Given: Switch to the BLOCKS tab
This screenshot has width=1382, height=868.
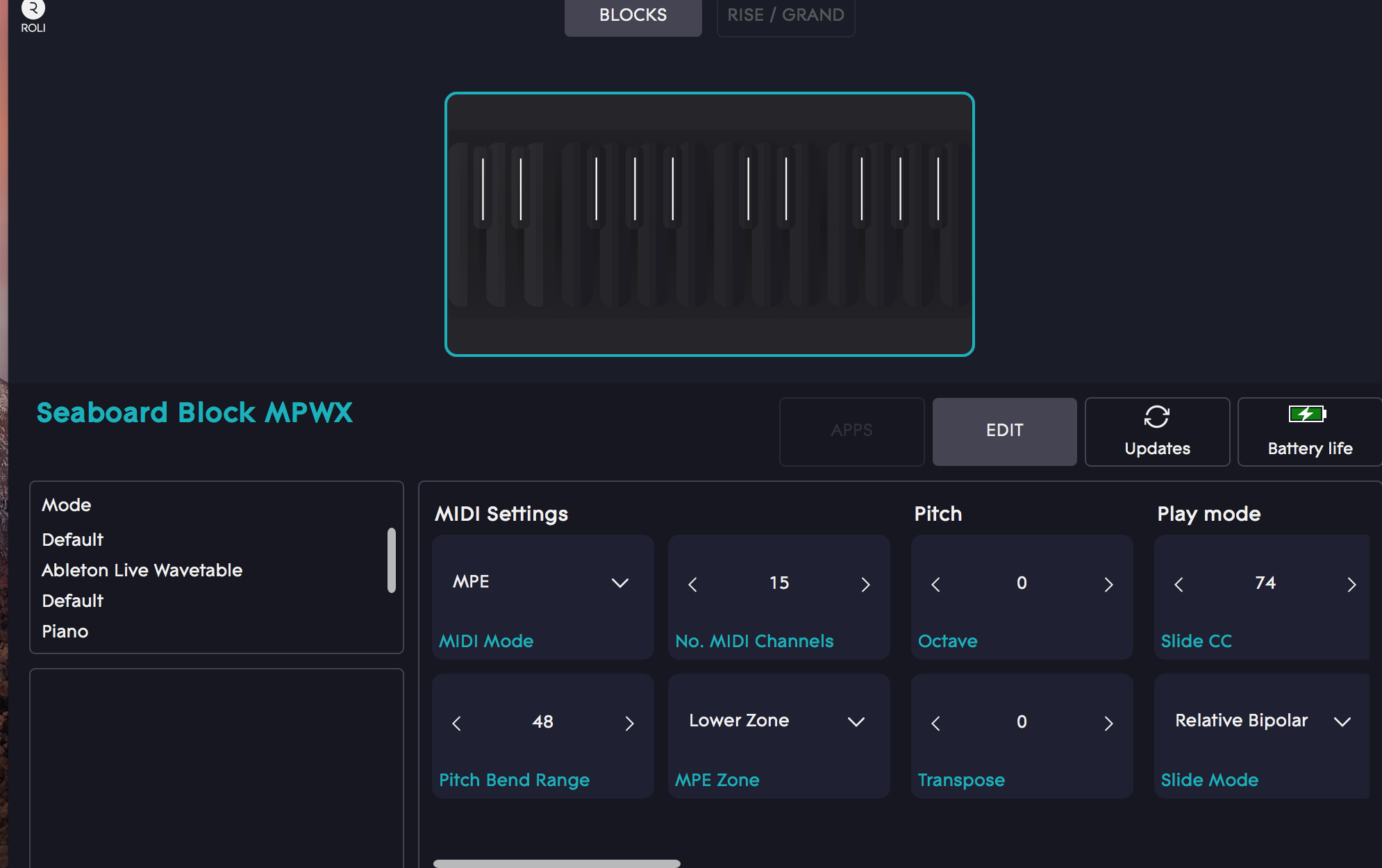Looking at the screenshot, I should [633, 15].
